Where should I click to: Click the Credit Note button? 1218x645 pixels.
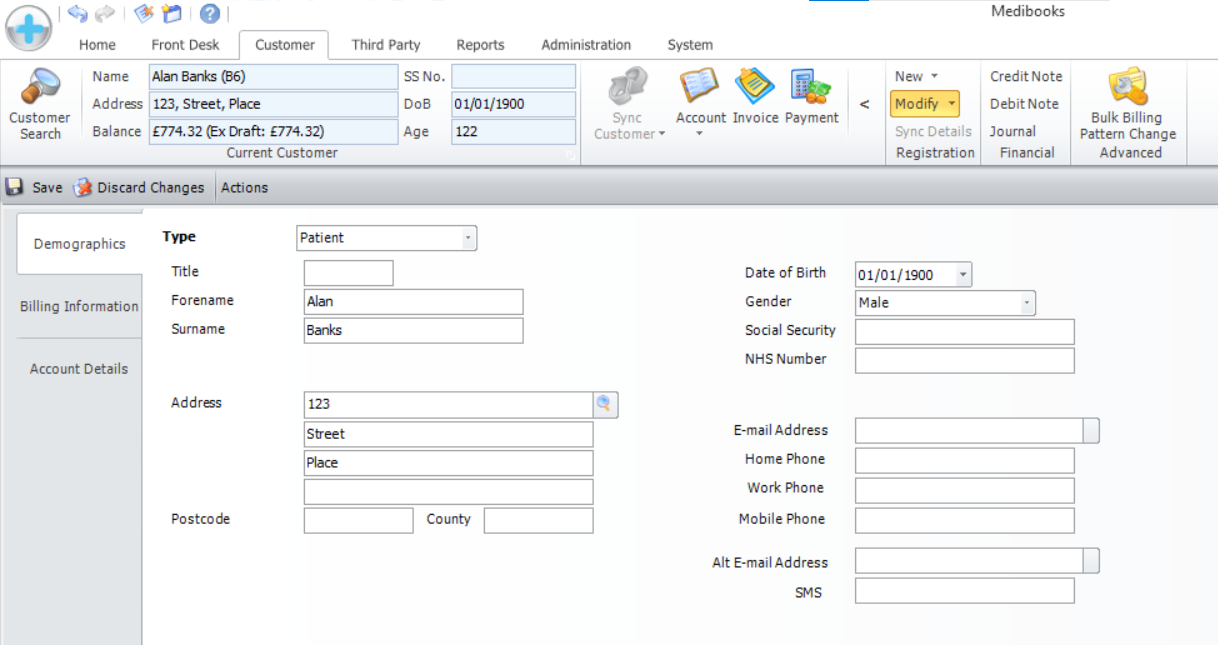click(x=1026, y=76)
